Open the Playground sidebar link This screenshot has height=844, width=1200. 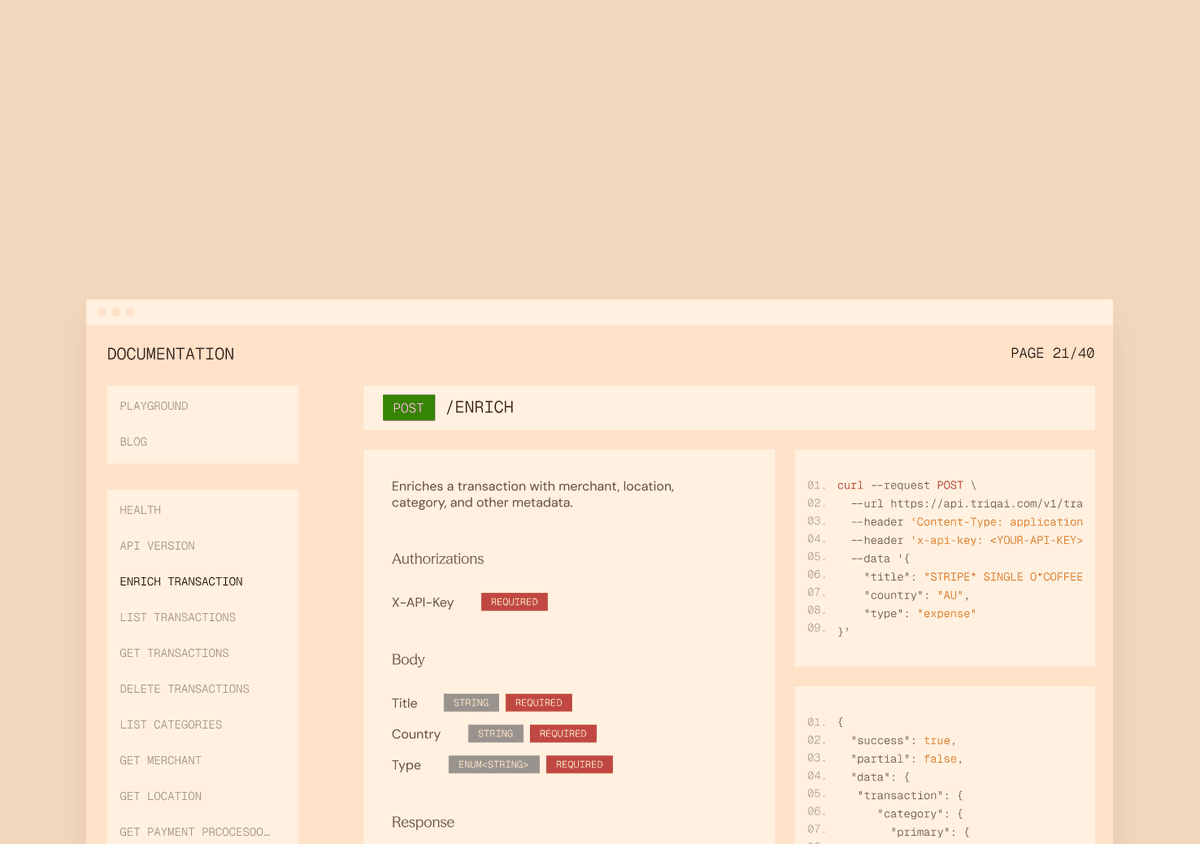(154, 406)
